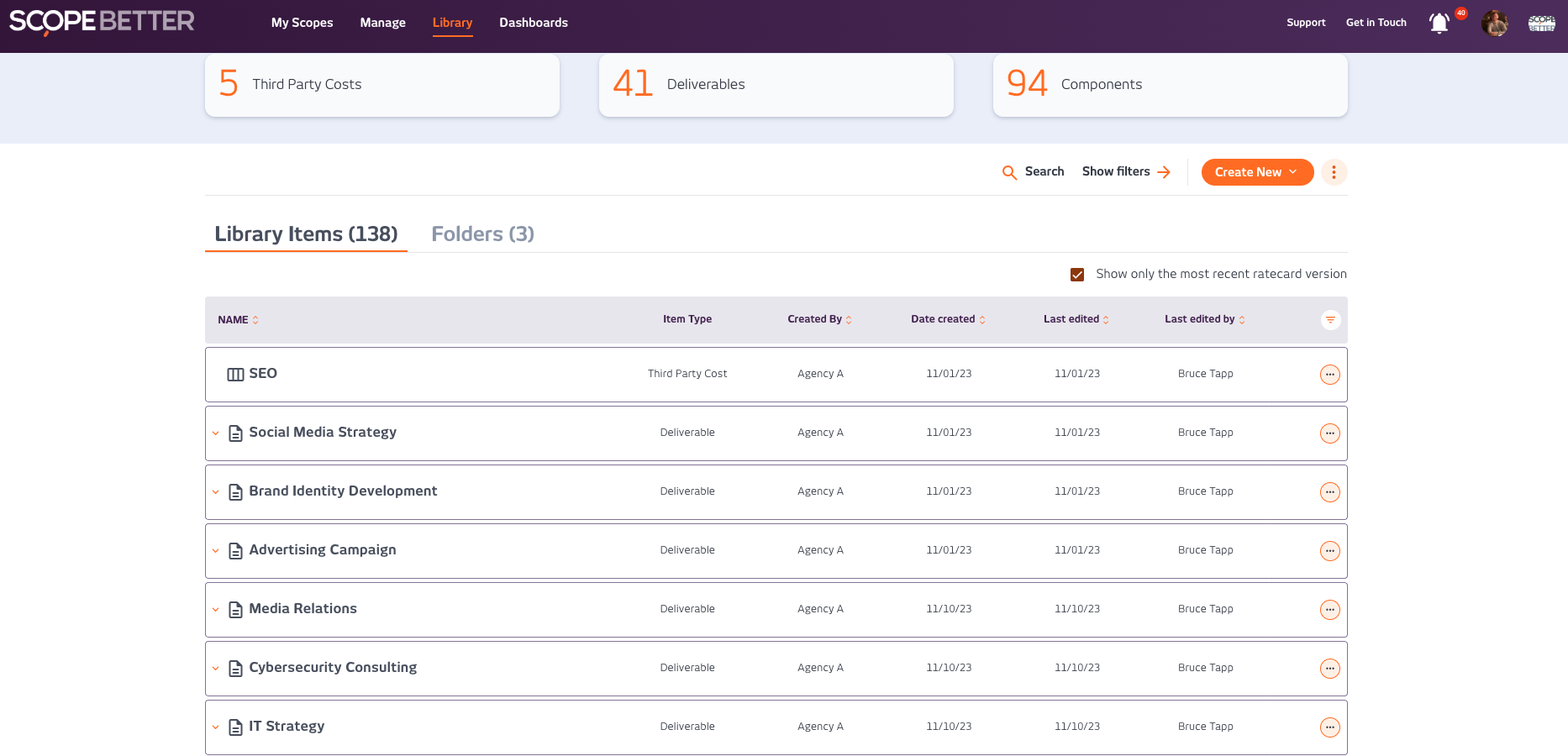Open the Create New dropdown
The width and height of the screenshot is (1568, 756).
click(1256, 172)
